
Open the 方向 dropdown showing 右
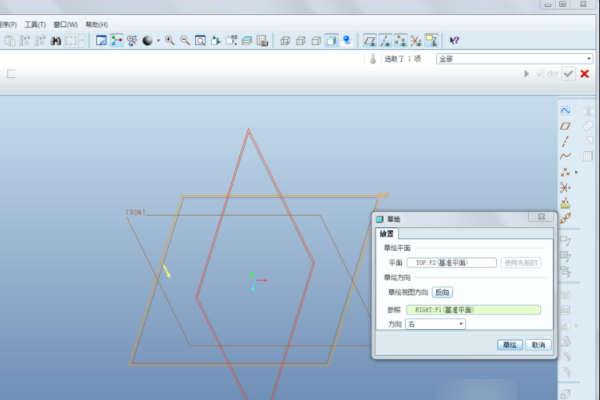(x=435, y=324)
